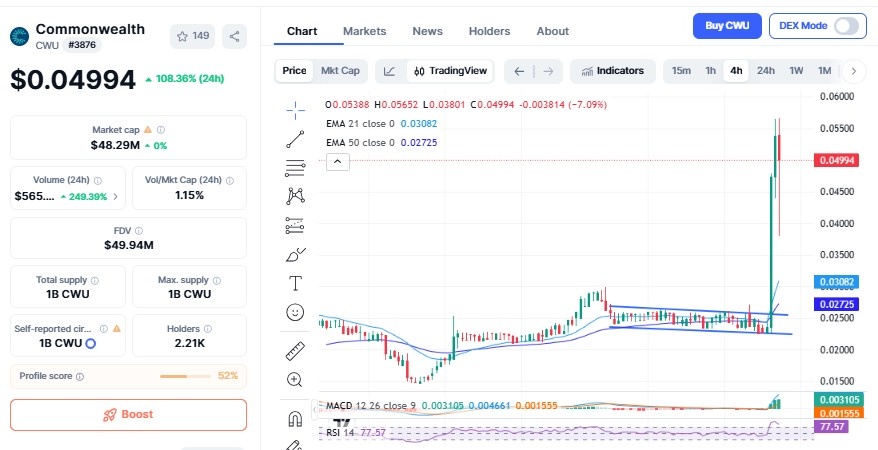Show Market cap info tooltip icon
The width and height of the screenshot is (878, 450).
click(161, 130)
